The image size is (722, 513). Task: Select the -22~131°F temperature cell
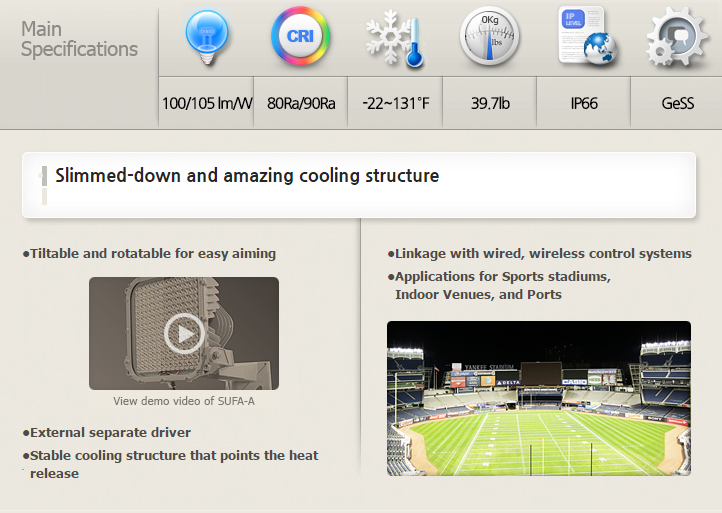pos(395,102)
